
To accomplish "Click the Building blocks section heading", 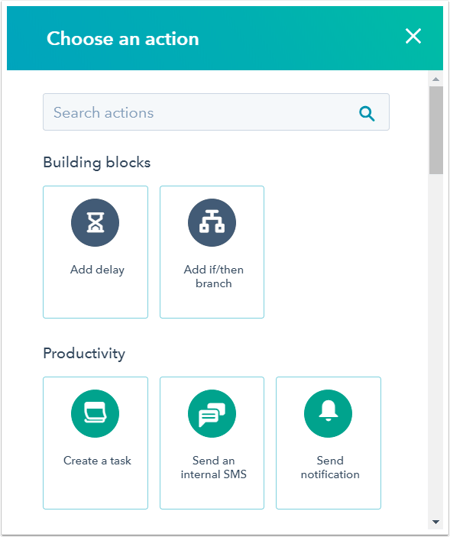I will tap(97, 163).
